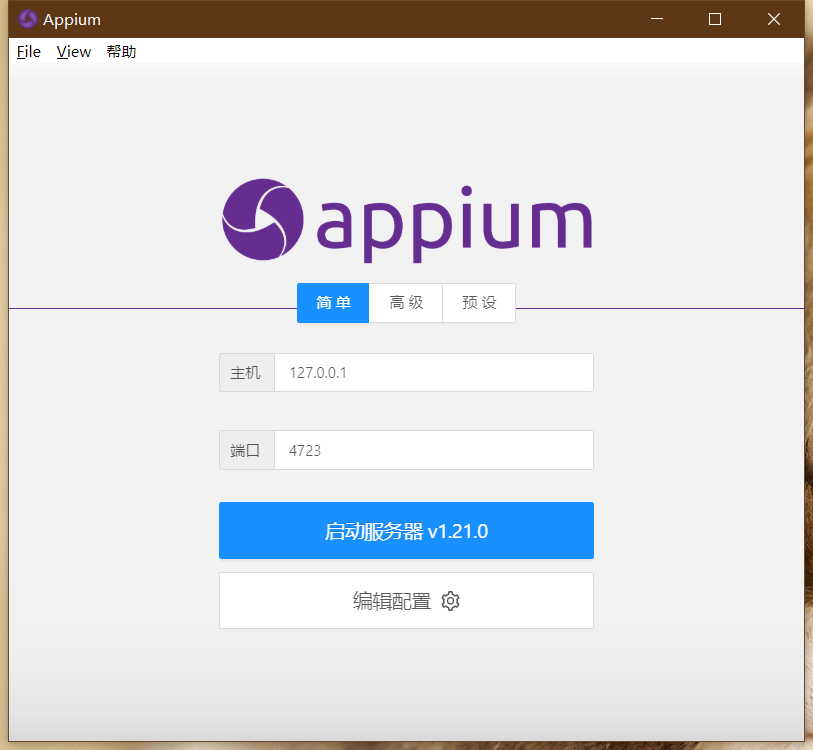Minimize the Appium window
The height and width of the screenshot is (750, 813).
(657, 19)
